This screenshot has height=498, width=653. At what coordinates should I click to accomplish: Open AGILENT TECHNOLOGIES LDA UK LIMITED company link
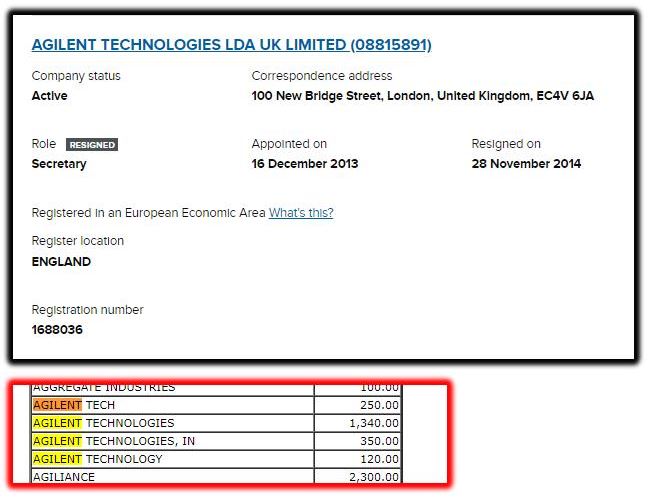(232, 45)
